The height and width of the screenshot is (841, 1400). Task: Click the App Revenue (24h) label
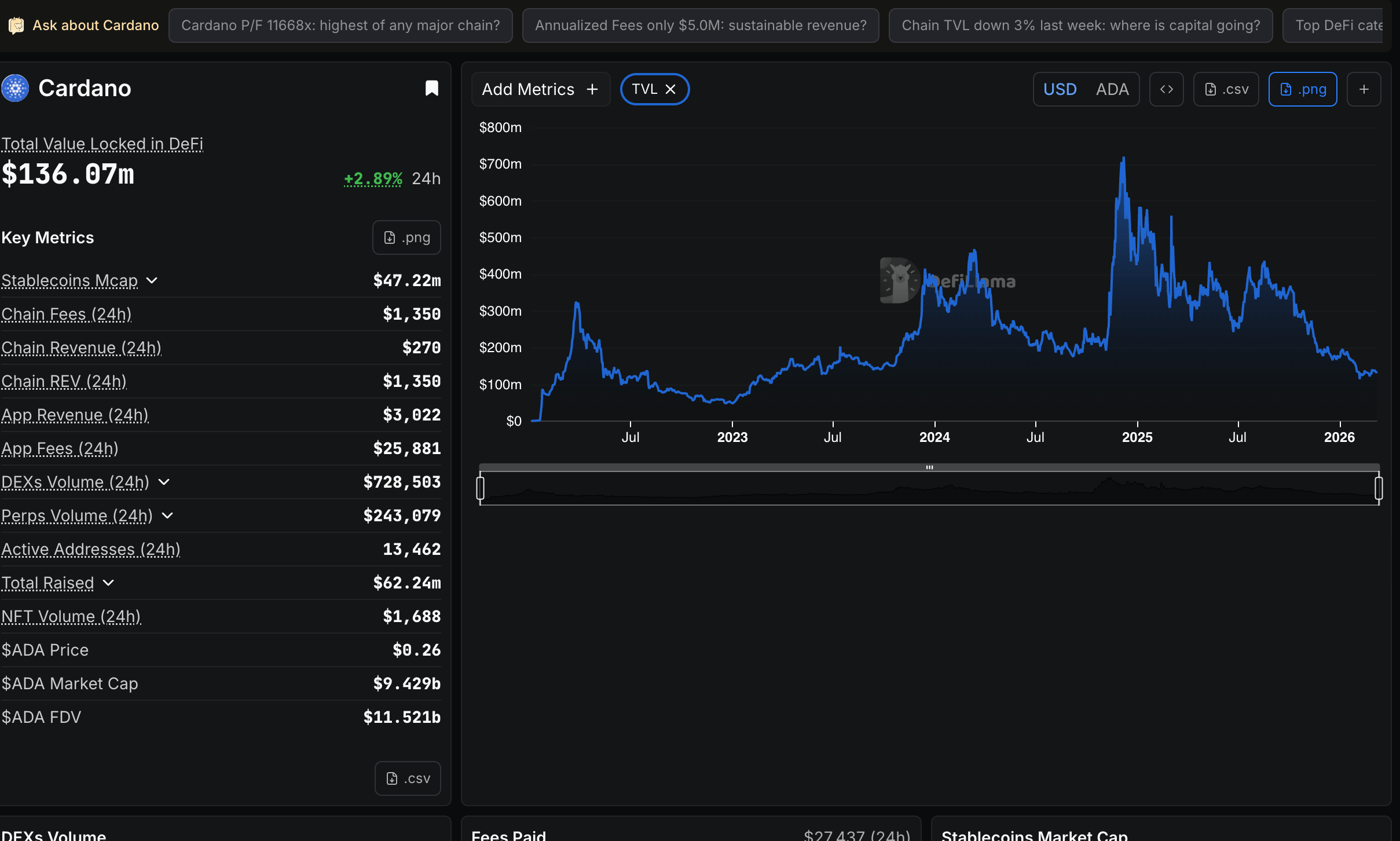(75, 415)
